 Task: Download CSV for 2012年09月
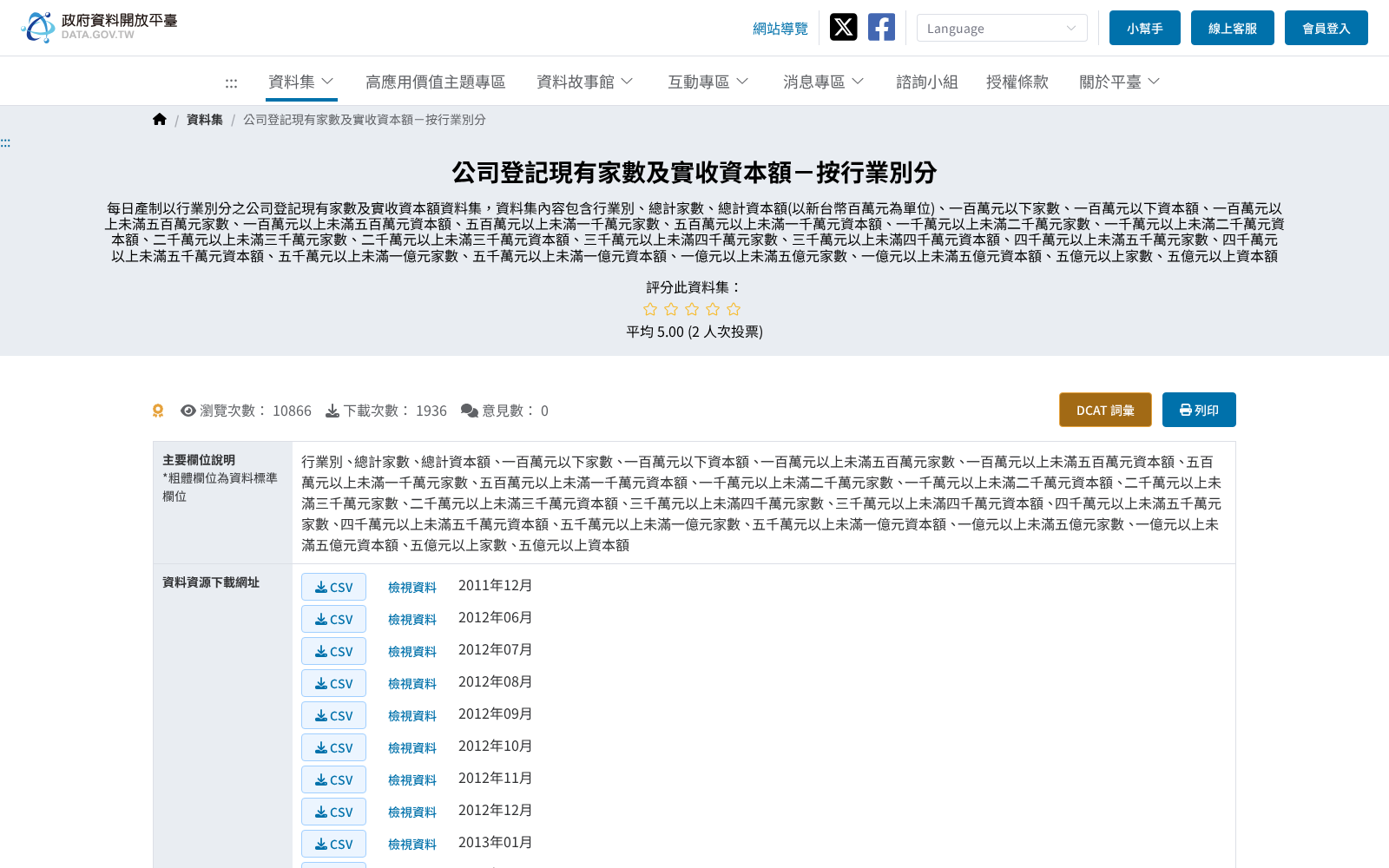[x=333, y=715]
